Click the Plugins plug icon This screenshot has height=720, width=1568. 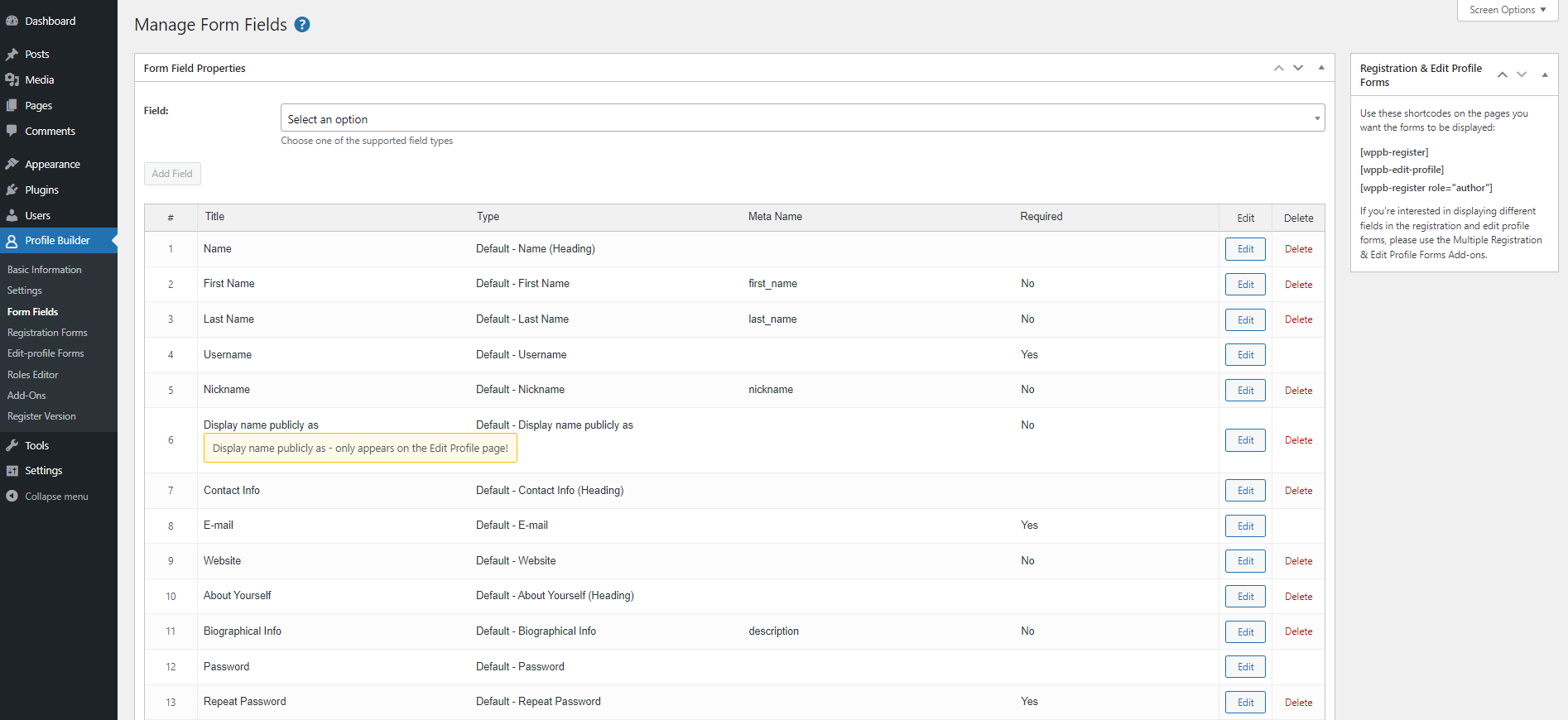coord(12,190)
